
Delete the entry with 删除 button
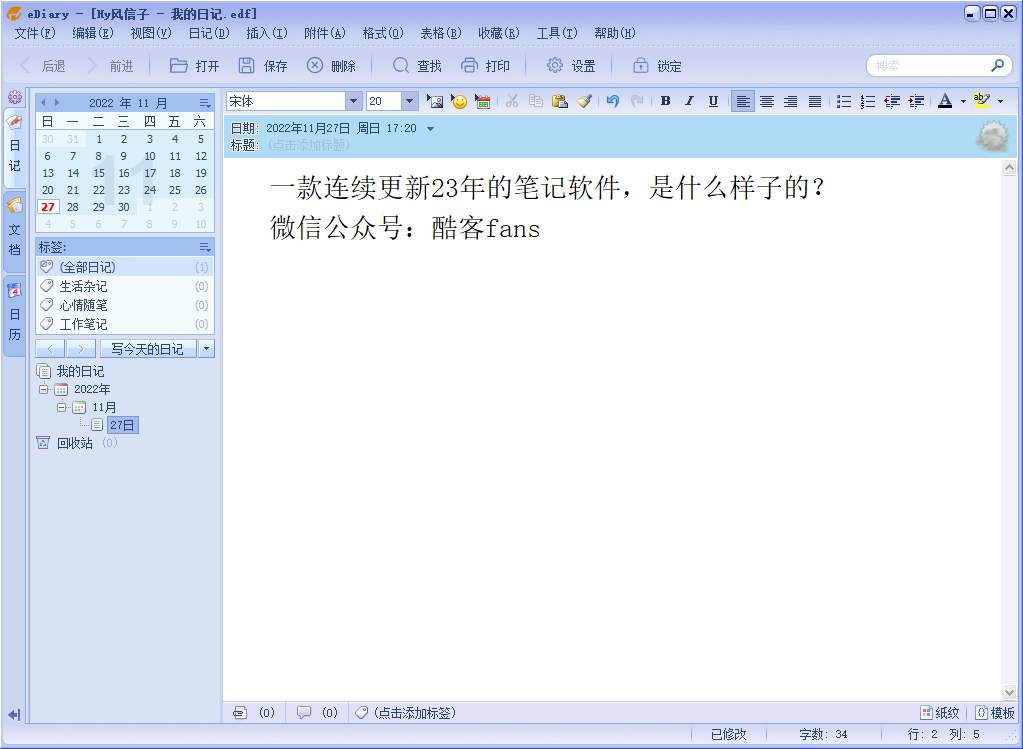click(x=331, y=66)
